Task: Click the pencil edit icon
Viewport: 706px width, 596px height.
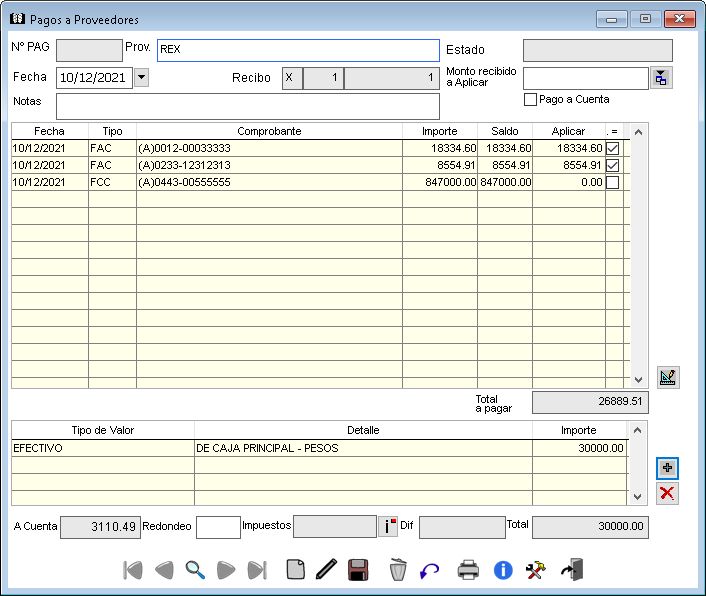Action: point(325,570)
